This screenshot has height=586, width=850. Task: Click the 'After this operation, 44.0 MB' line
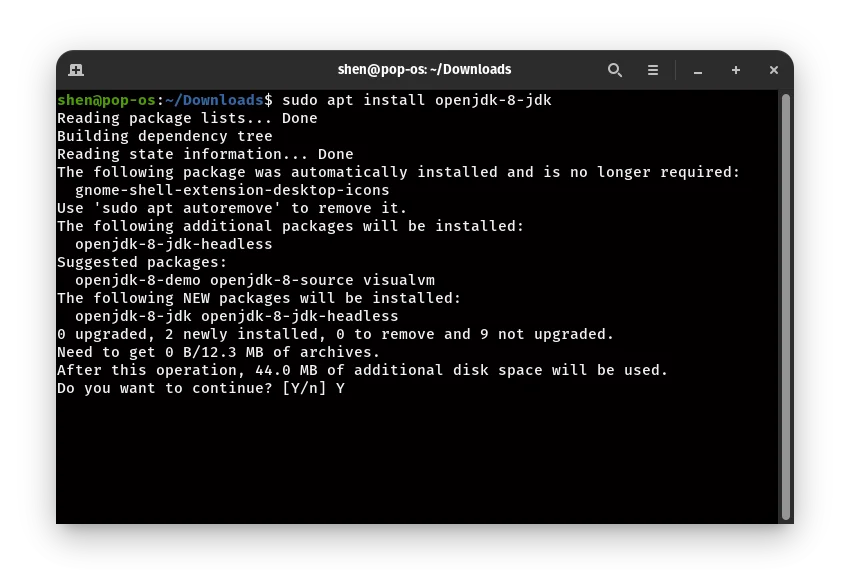pos(362,370)
